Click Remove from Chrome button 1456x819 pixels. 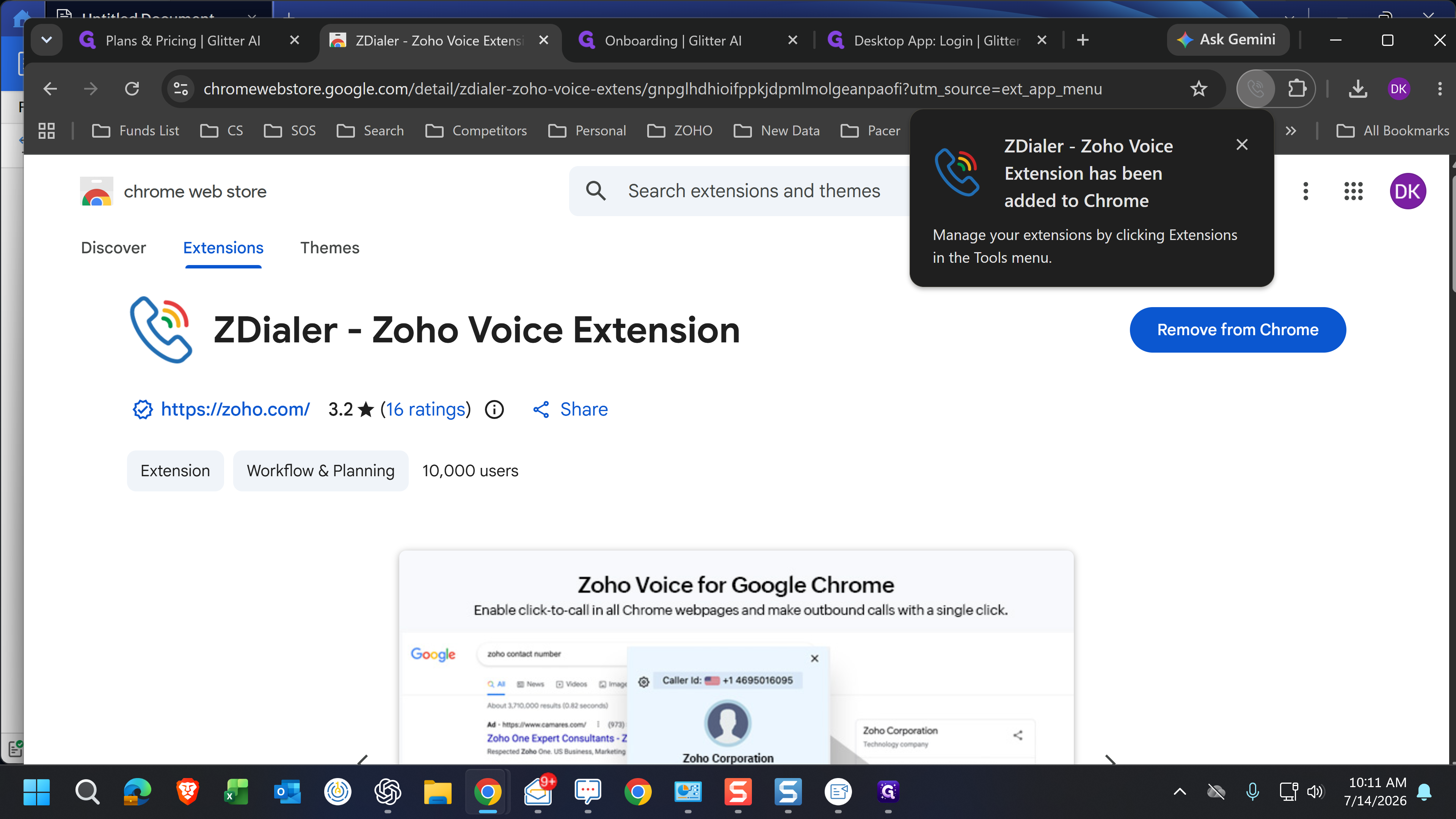(1238, 329)
